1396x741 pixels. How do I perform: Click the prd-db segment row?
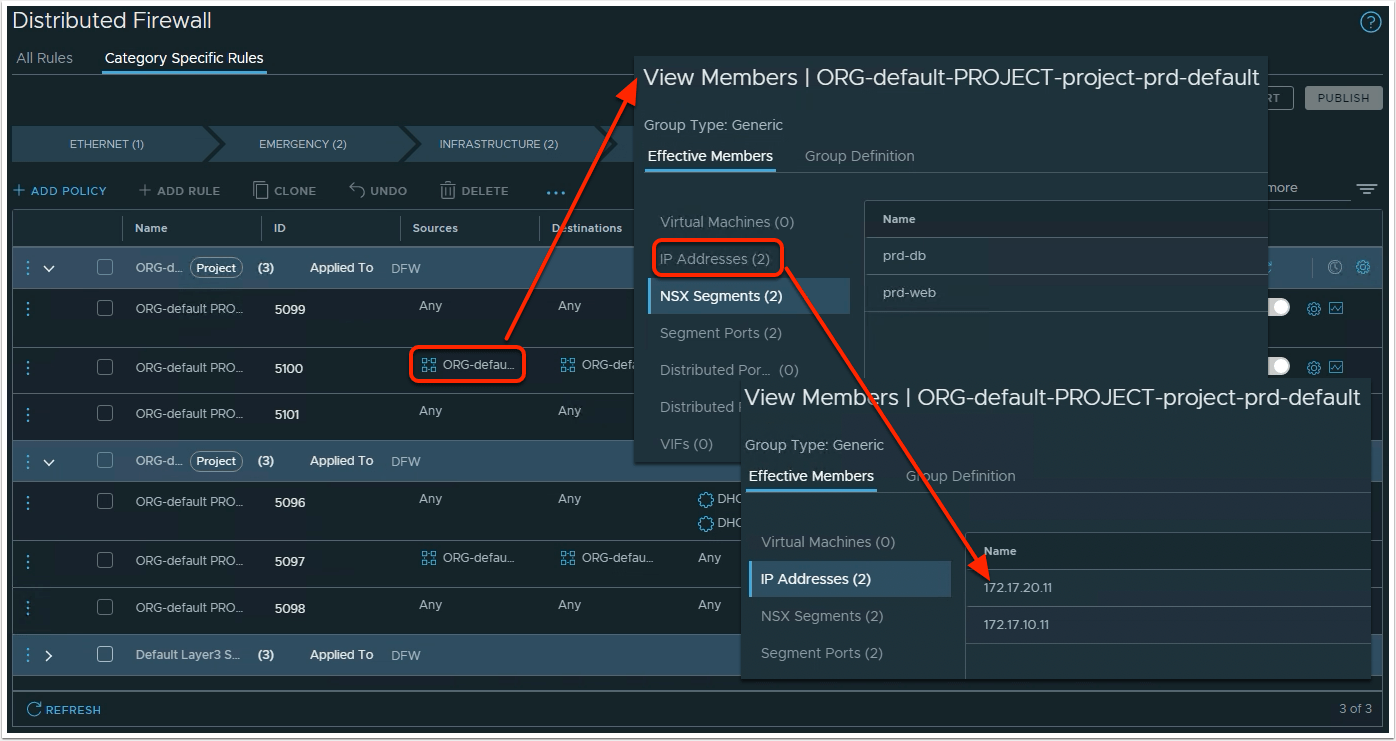[x=1066, y=256]
